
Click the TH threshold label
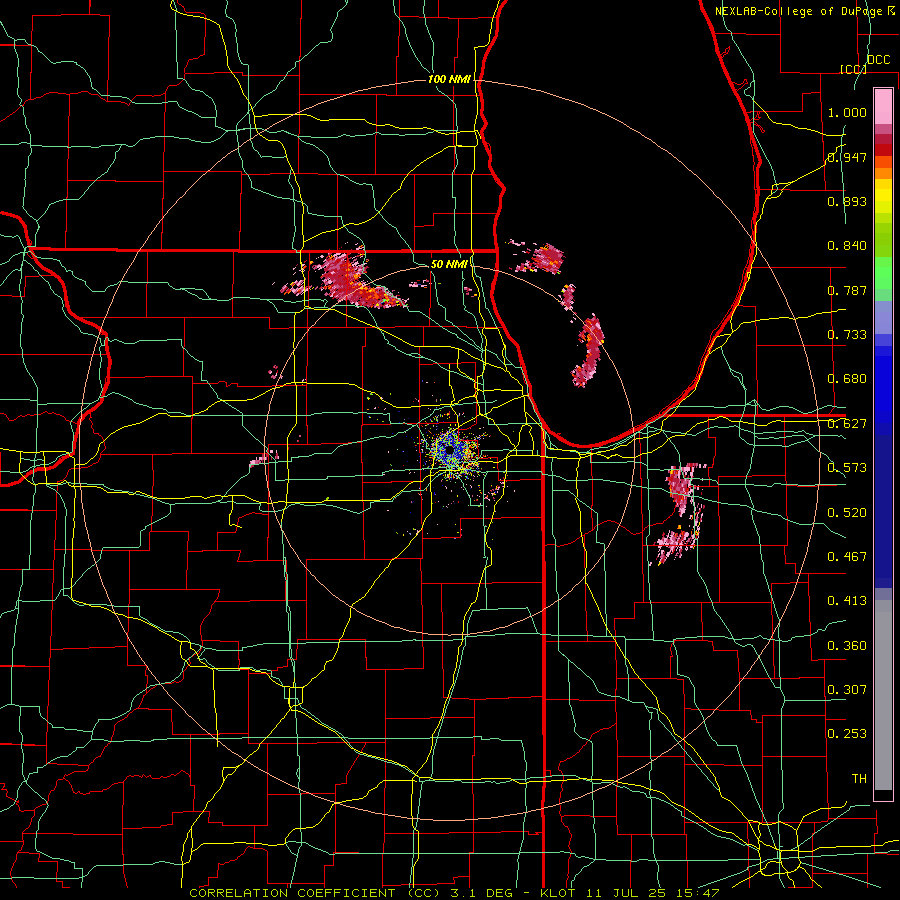click(859, 779)
